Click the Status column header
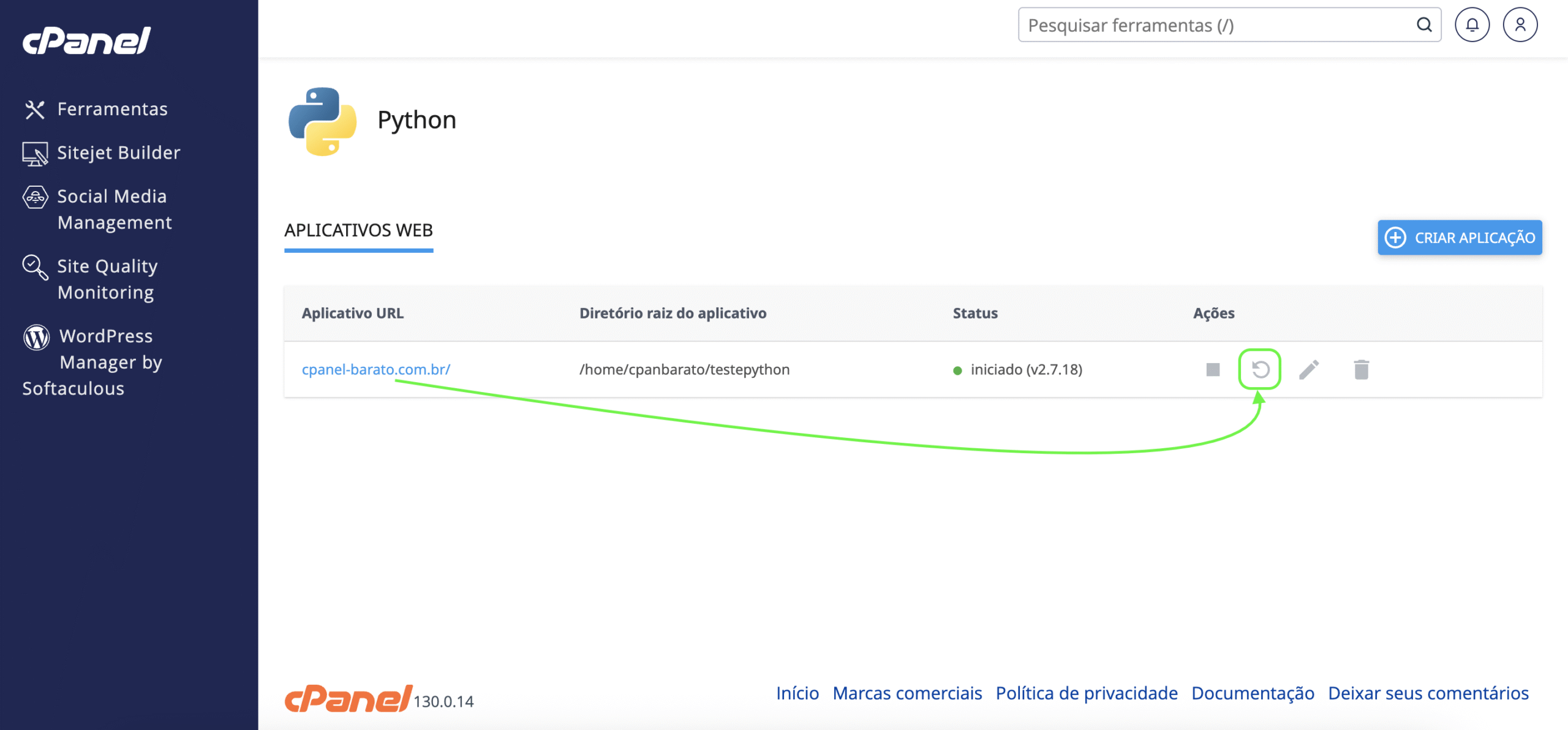The width and height of the screenshot is (1568, 730). coord(975,313)
